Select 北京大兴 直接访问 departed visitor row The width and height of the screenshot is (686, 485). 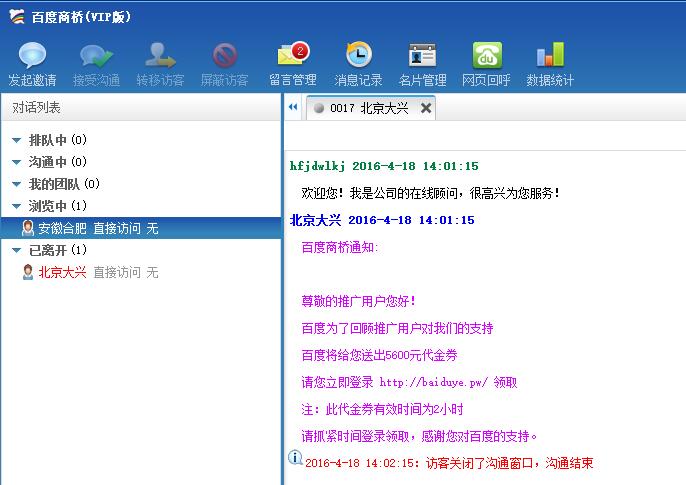[141, 272]
